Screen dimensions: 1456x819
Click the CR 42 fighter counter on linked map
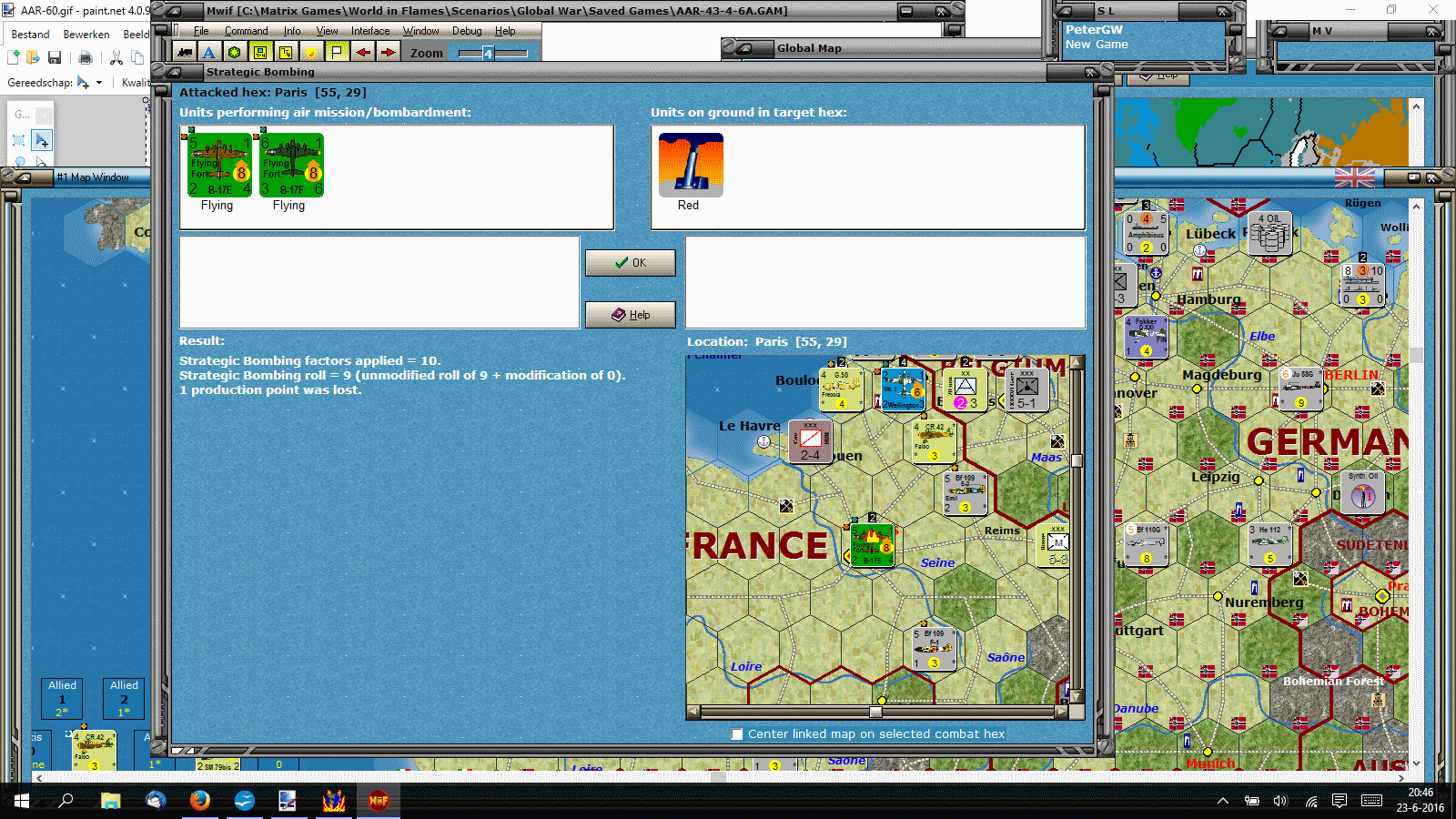coord(935,441)
